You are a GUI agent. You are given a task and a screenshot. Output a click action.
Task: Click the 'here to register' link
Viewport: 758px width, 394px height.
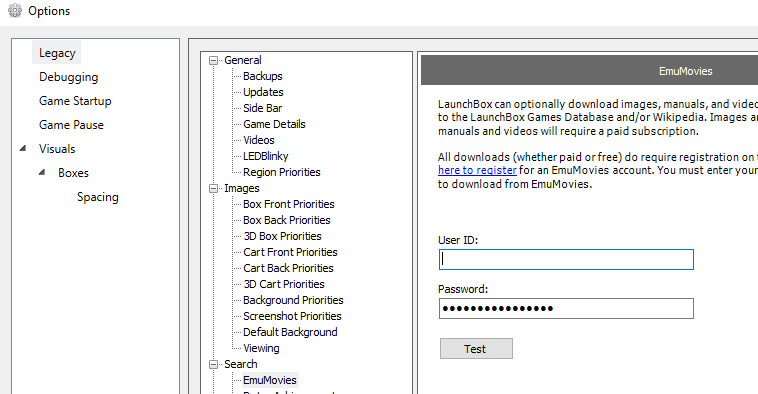[477, 170]
